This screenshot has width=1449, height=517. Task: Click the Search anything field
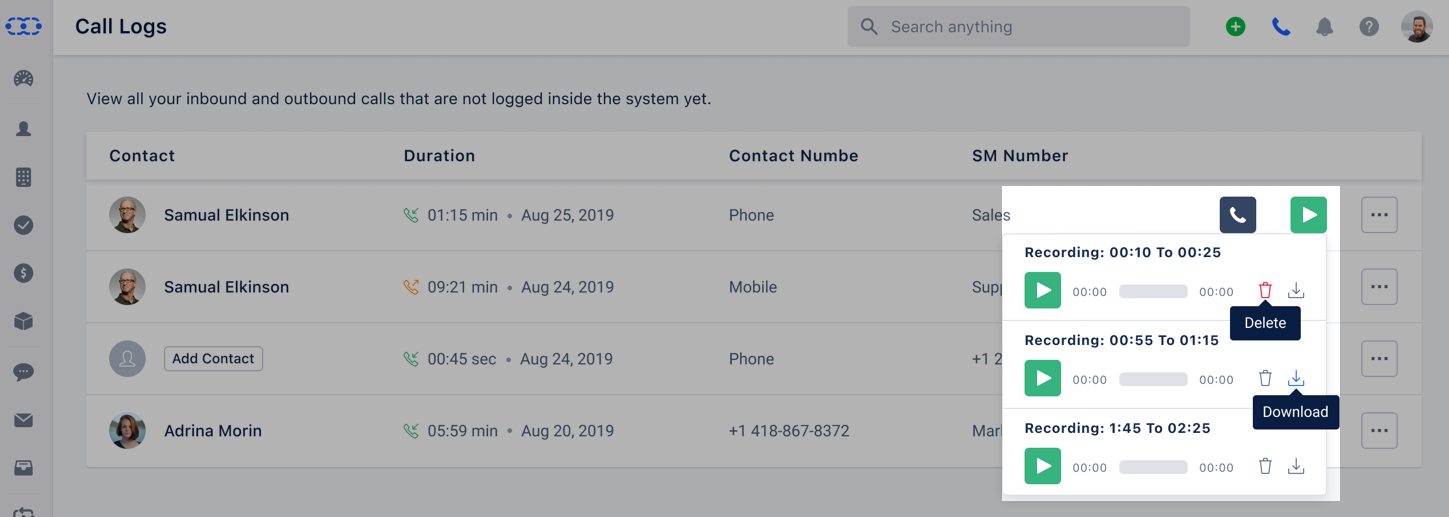[1018, 27]
